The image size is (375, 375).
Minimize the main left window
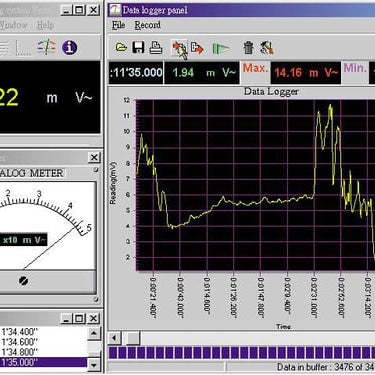click(67, 10)
